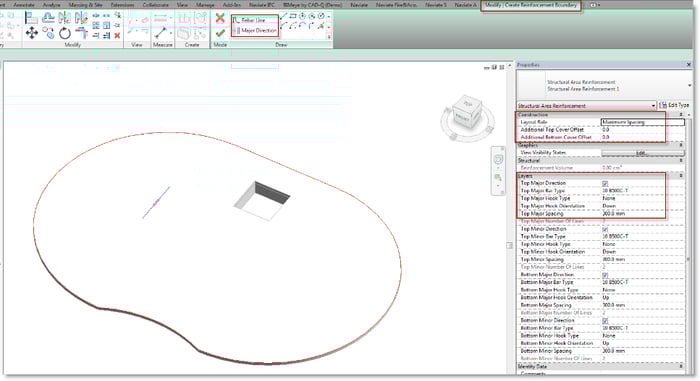
Task: Click the red X Cancel Edit Mode icon
Action: 220,18
